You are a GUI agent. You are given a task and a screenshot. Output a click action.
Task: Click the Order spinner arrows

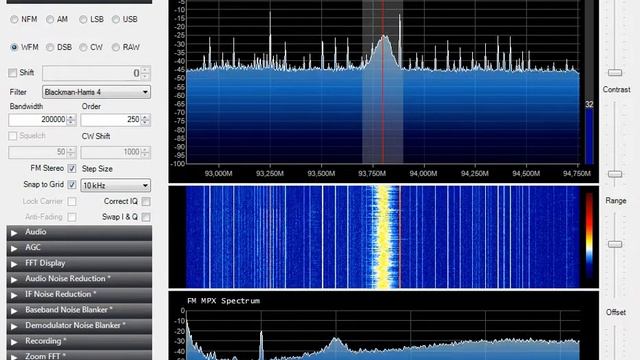coord(146,120)
